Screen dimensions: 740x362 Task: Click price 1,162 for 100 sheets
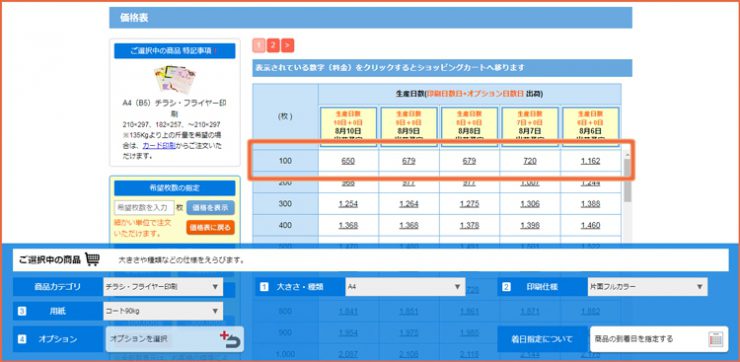coord(590,161)
